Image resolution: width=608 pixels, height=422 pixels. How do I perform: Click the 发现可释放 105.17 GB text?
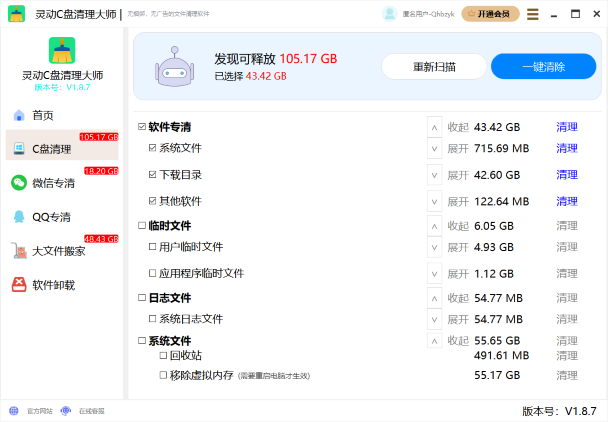276,59
